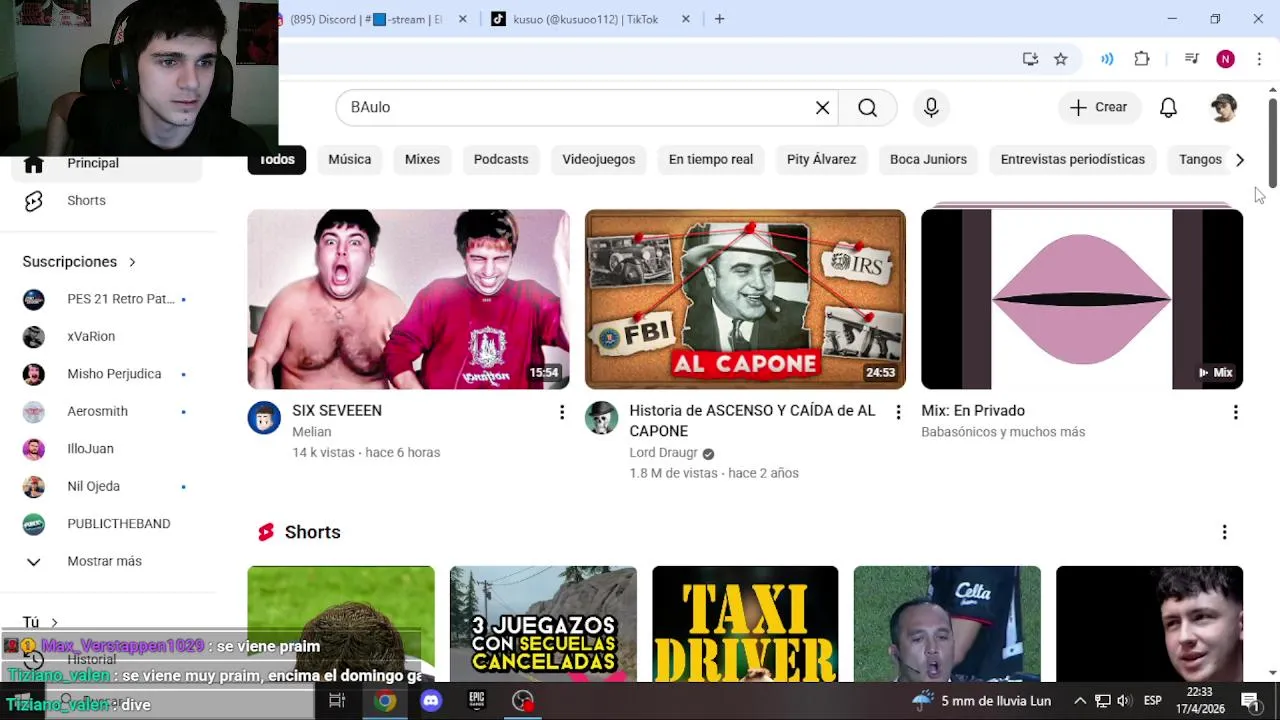
Task: Select the Videojuegos filter chip
Action: pyautogui.click(x=599, y=160)
